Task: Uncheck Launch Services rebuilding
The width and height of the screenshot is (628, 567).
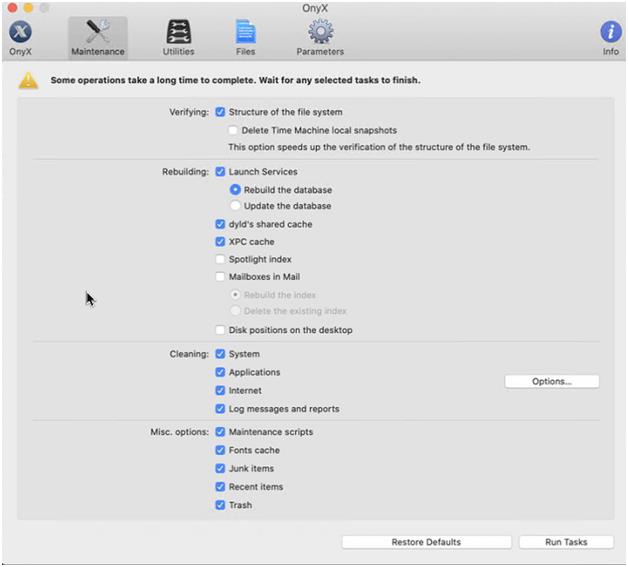Action: tap(220, 171)
